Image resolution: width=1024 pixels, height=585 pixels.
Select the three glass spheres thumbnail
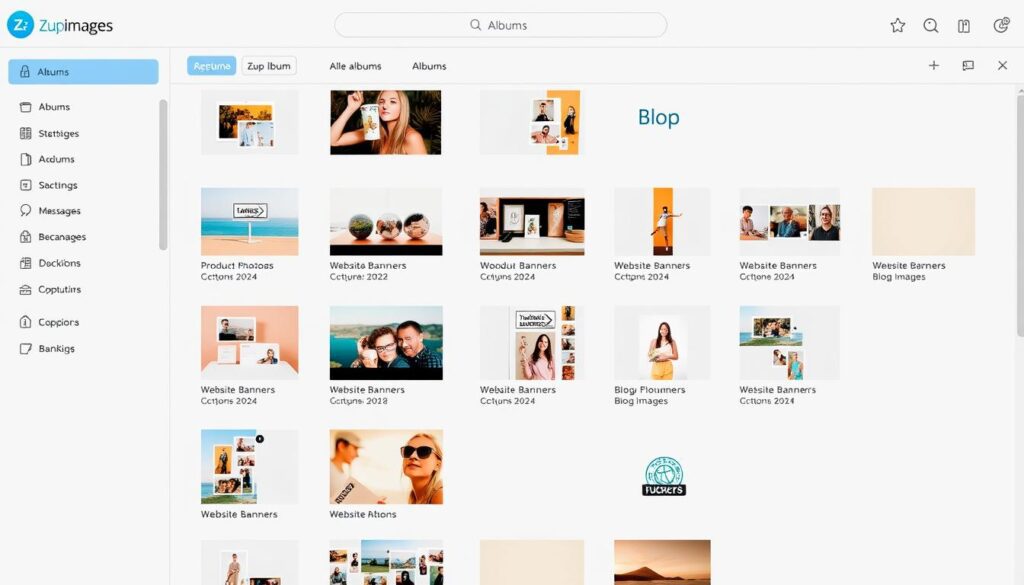click(386, 221)
